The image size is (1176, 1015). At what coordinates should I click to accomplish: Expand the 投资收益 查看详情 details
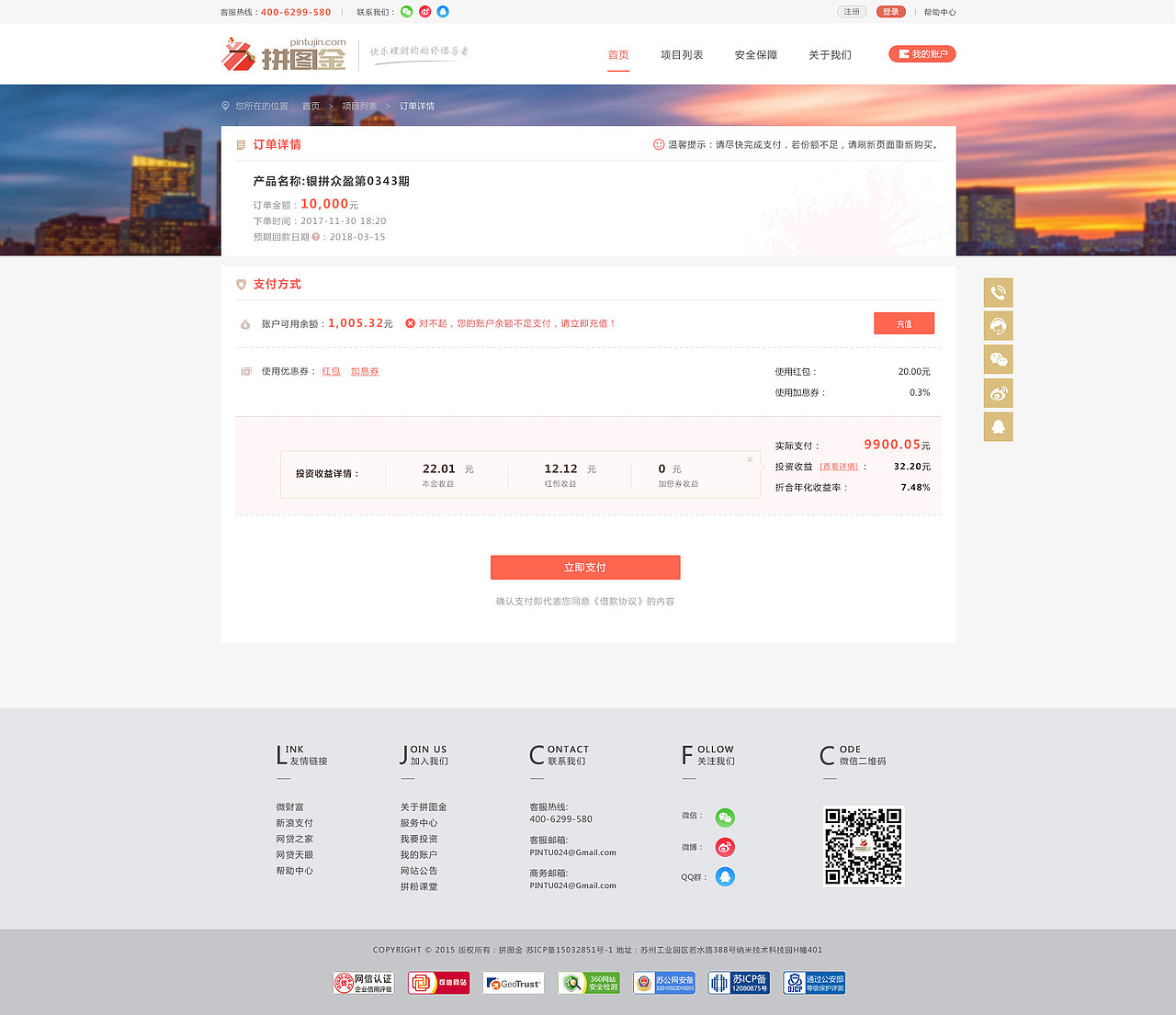click(837, 467)
